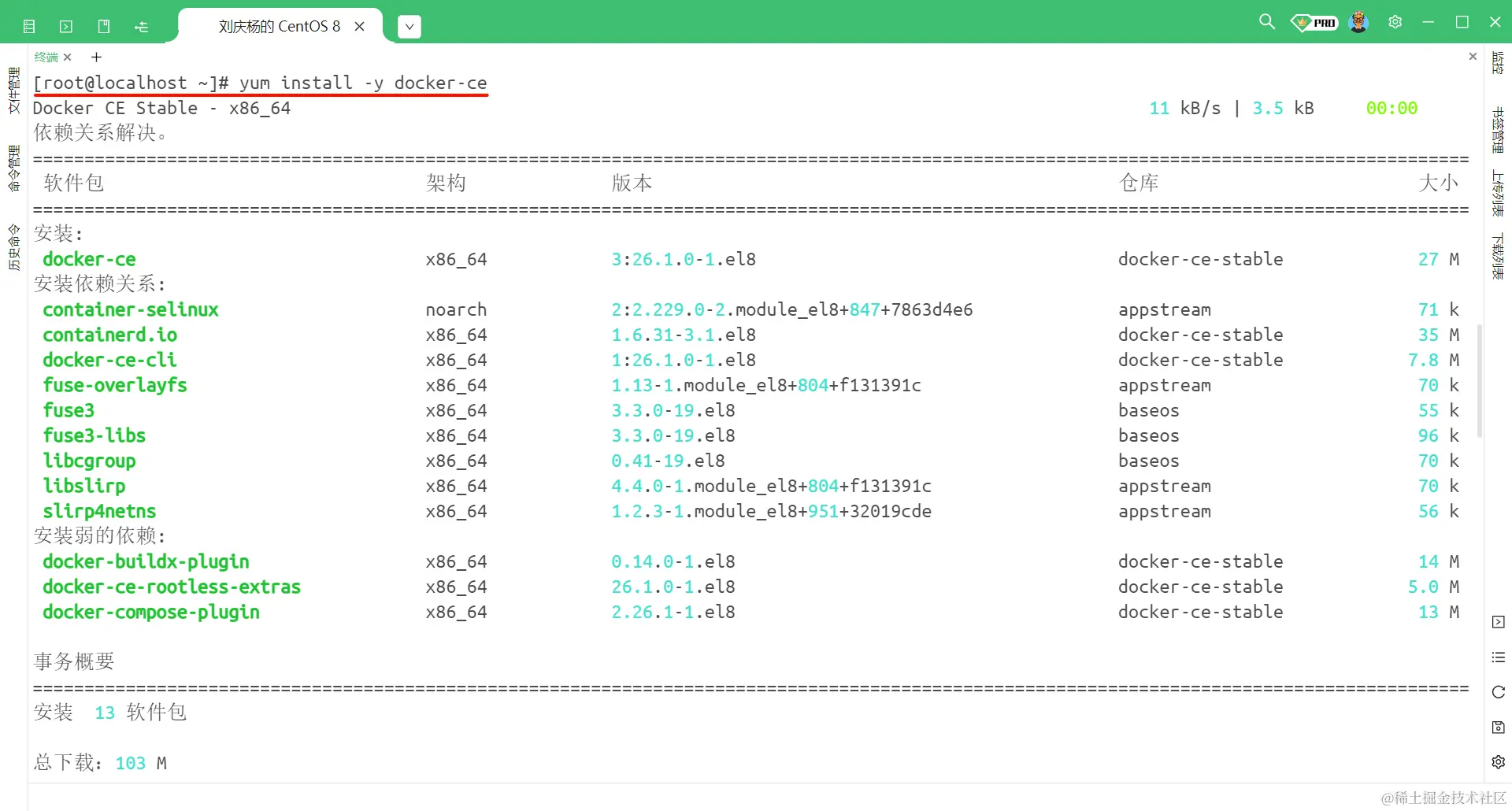1512x811 pixels.
Task: Click the 安装 13 软件包 summary line
Action: coord(110,712)
